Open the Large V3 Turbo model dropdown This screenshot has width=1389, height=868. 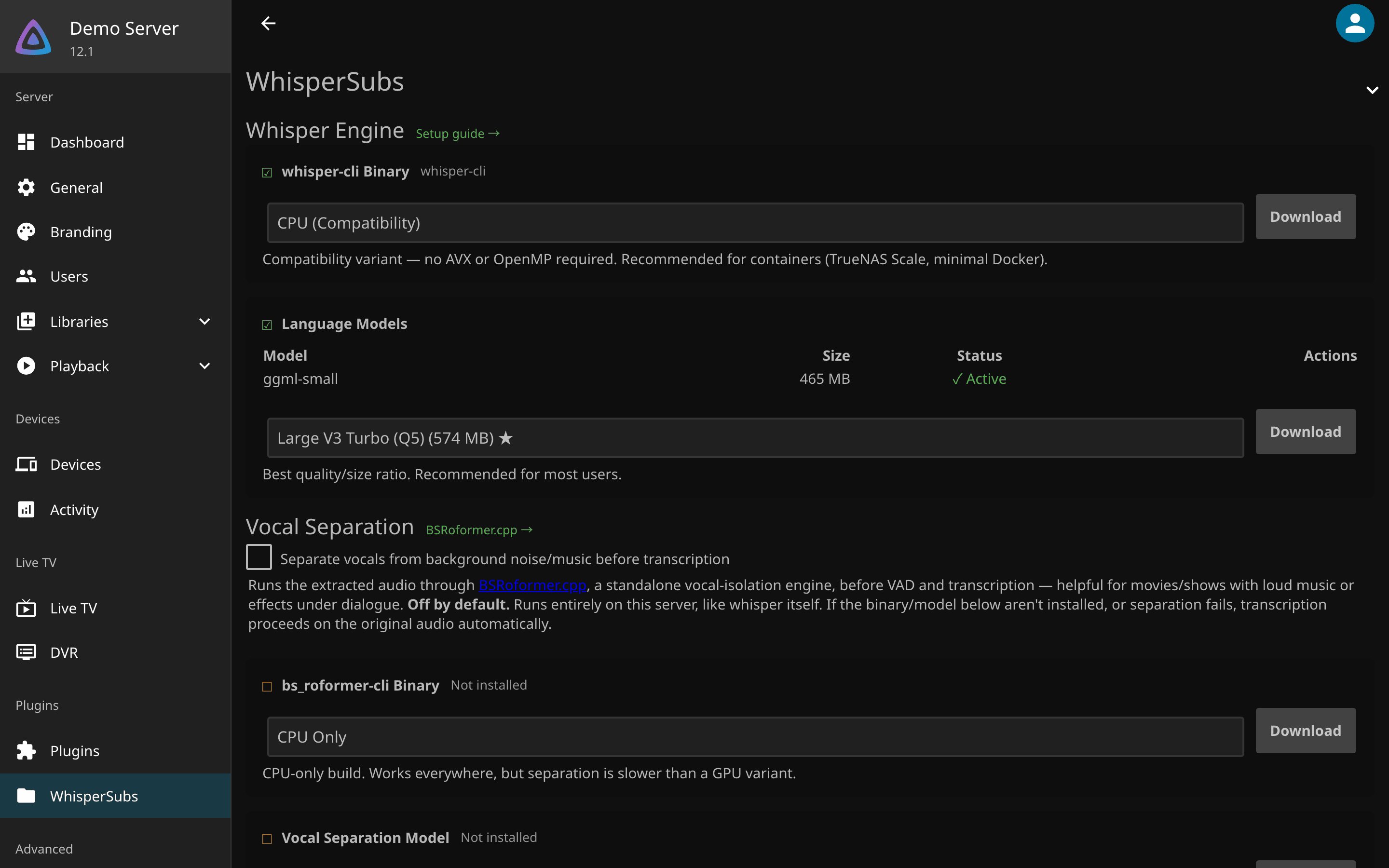coord(755,438)
